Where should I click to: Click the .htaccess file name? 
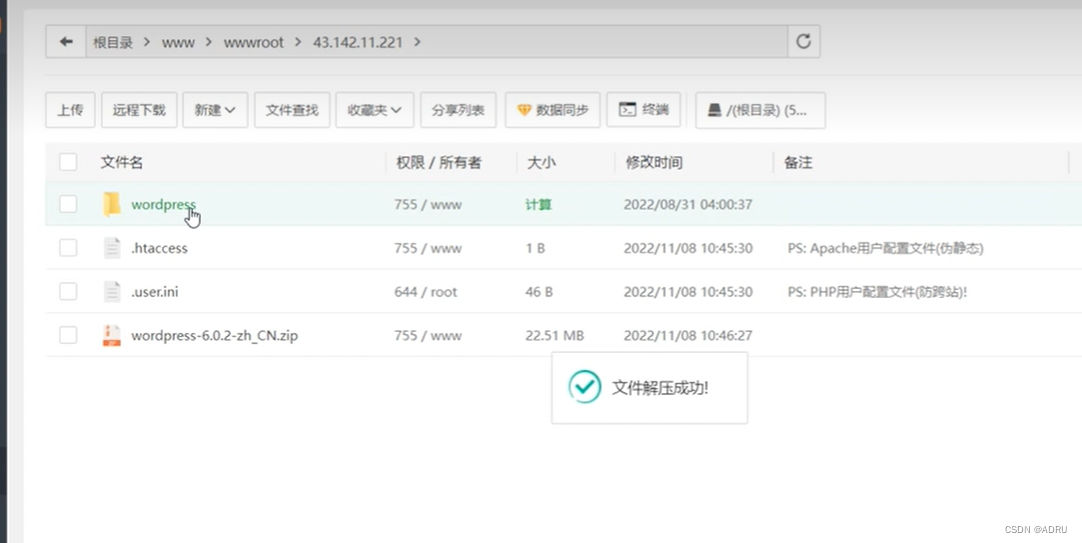tap(159, 248)
